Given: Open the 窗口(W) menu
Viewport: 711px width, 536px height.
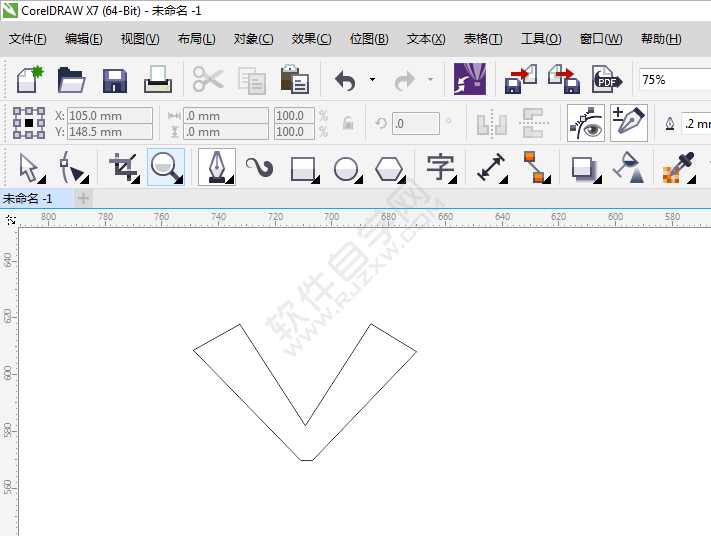Looking at the screenshot, I should (601, 39).
